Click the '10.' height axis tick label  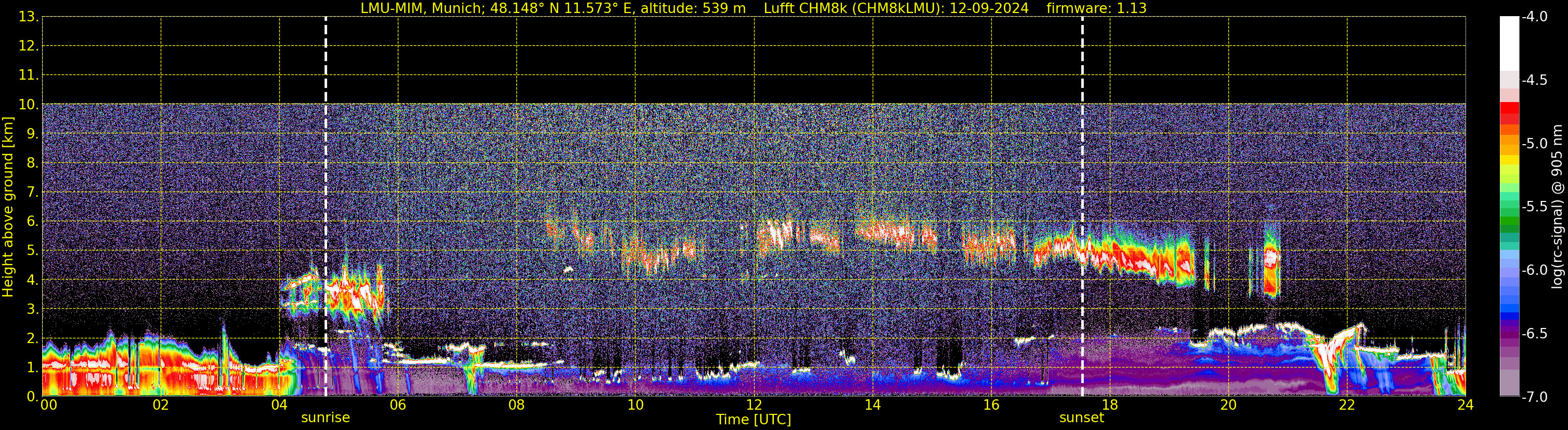pos(29,105)
